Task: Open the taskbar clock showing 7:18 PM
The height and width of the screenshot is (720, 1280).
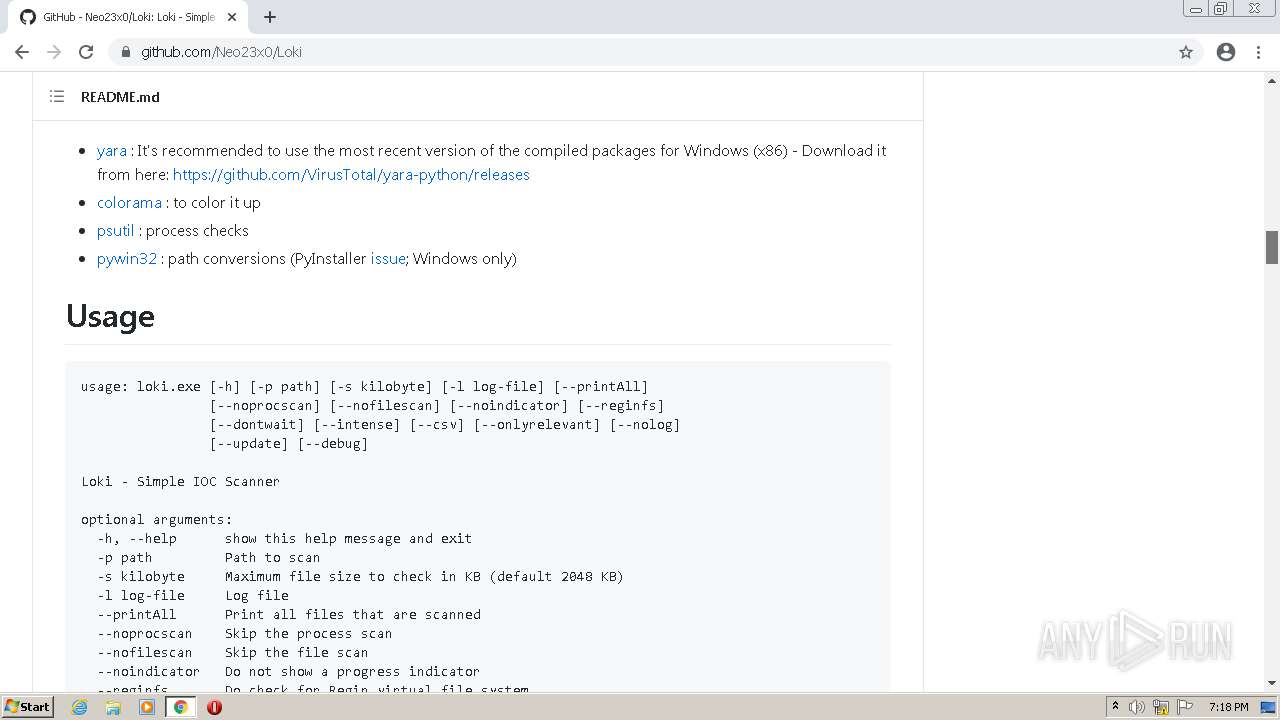Action: pyautogui.click(x=1228, y=707)
